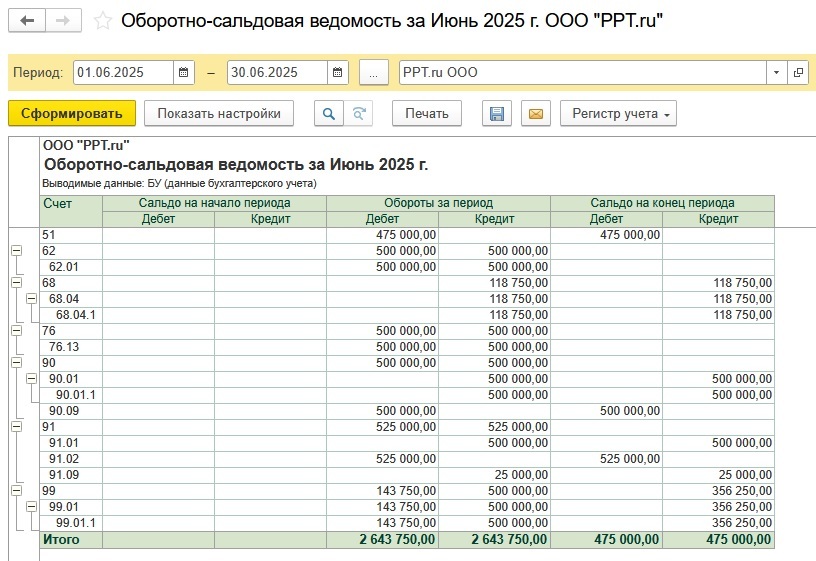Click the Сформировать button
The height and width of the screenshot is (561, 816).
tap(72, 113)
